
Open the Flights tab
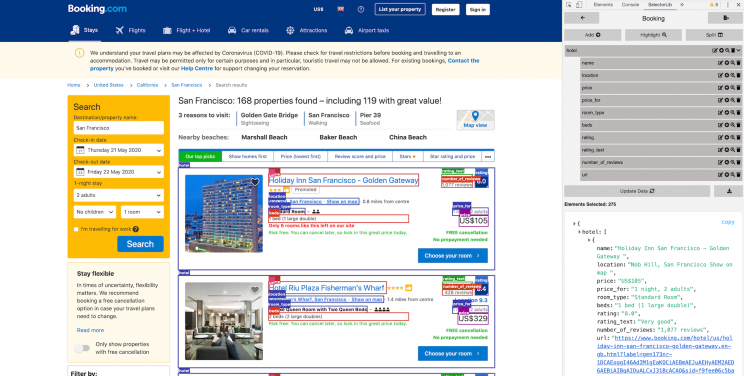tap(130, 30)
